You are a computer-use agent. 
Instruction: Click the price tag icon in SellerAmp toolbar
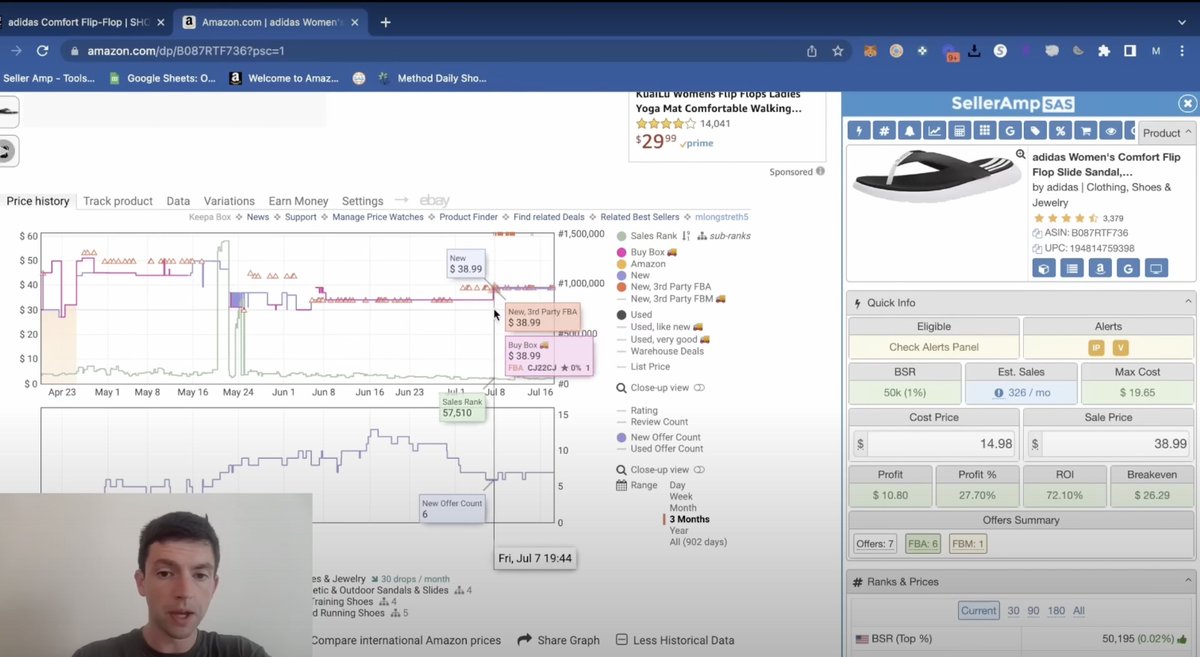pyautogui.click(x=1035, y=131)
